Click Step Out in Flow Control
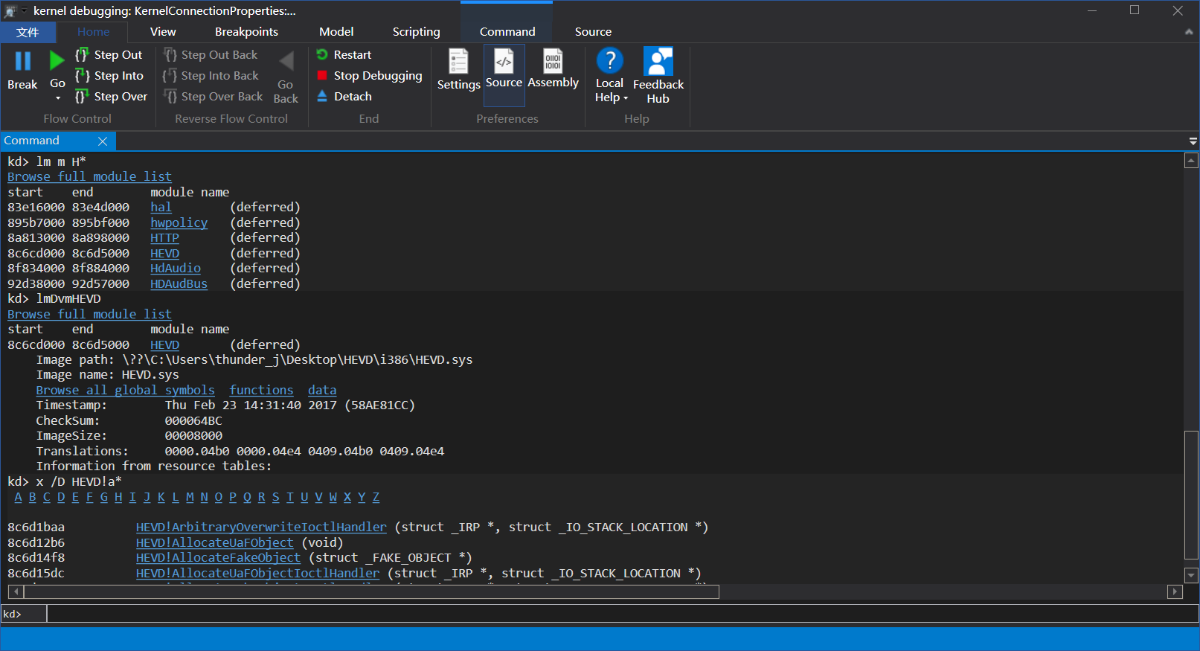This screenshot has height=651, width=1200. (x=109, y=55)
